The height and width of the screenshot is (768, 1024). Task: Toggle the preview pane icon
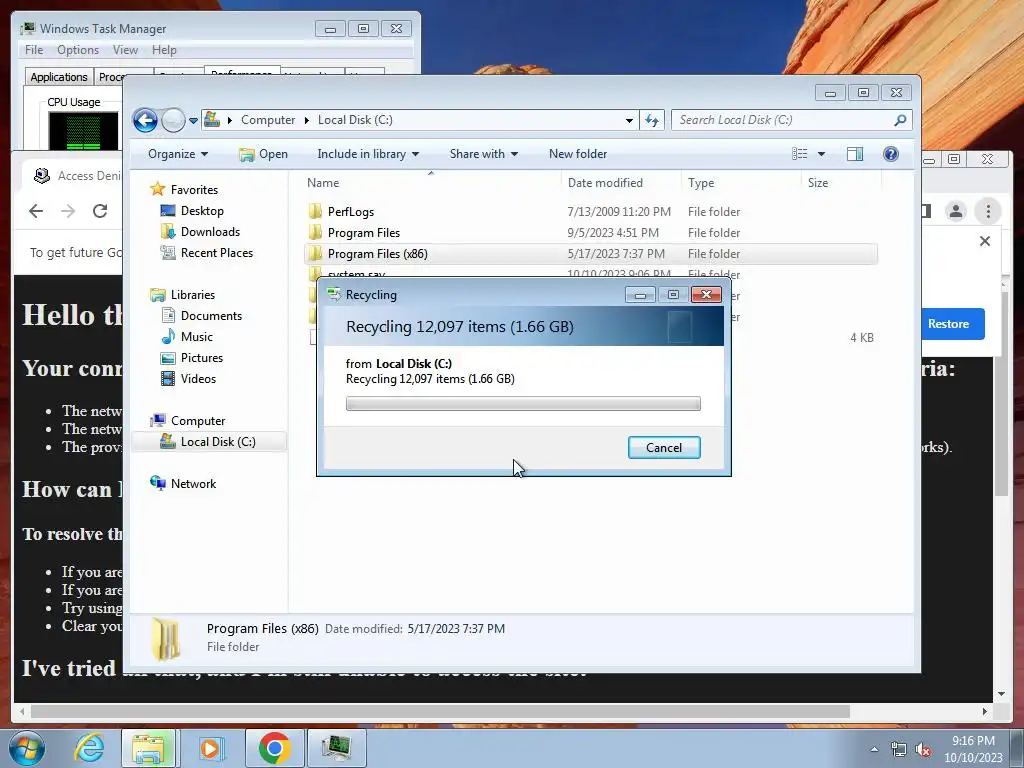pos(855,154)
